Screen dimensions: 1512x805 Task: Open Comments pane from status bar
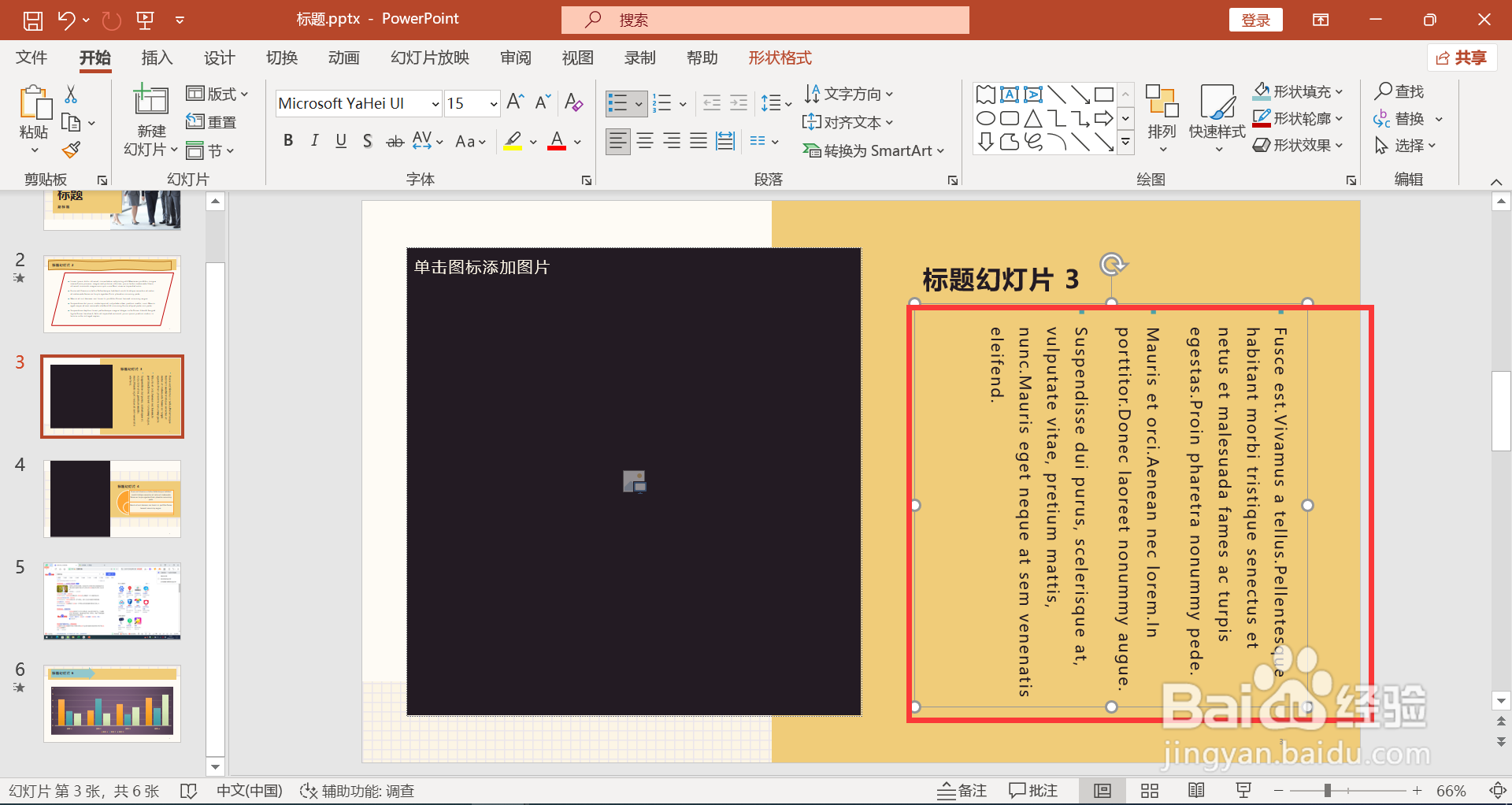coord(1033,790)
